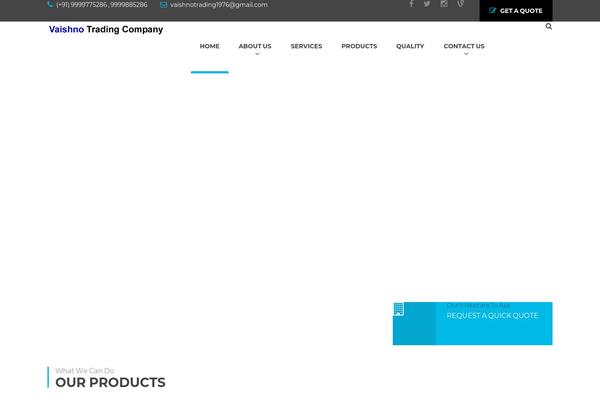Open the Vine social icon

click(461, 4)
